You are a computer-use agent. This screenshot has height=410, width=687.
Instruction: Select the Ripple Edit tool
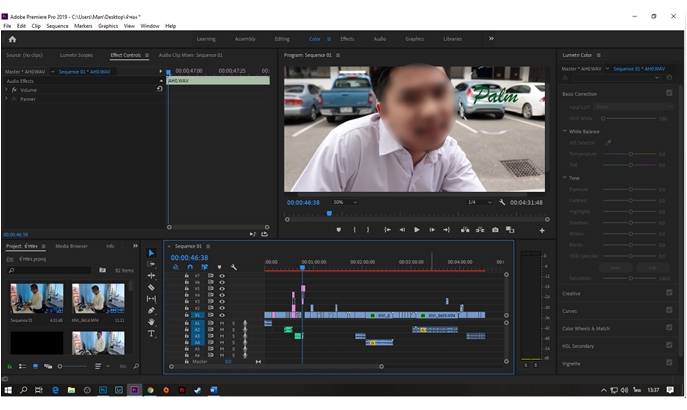pyautogui.click(x=151, y=275)
